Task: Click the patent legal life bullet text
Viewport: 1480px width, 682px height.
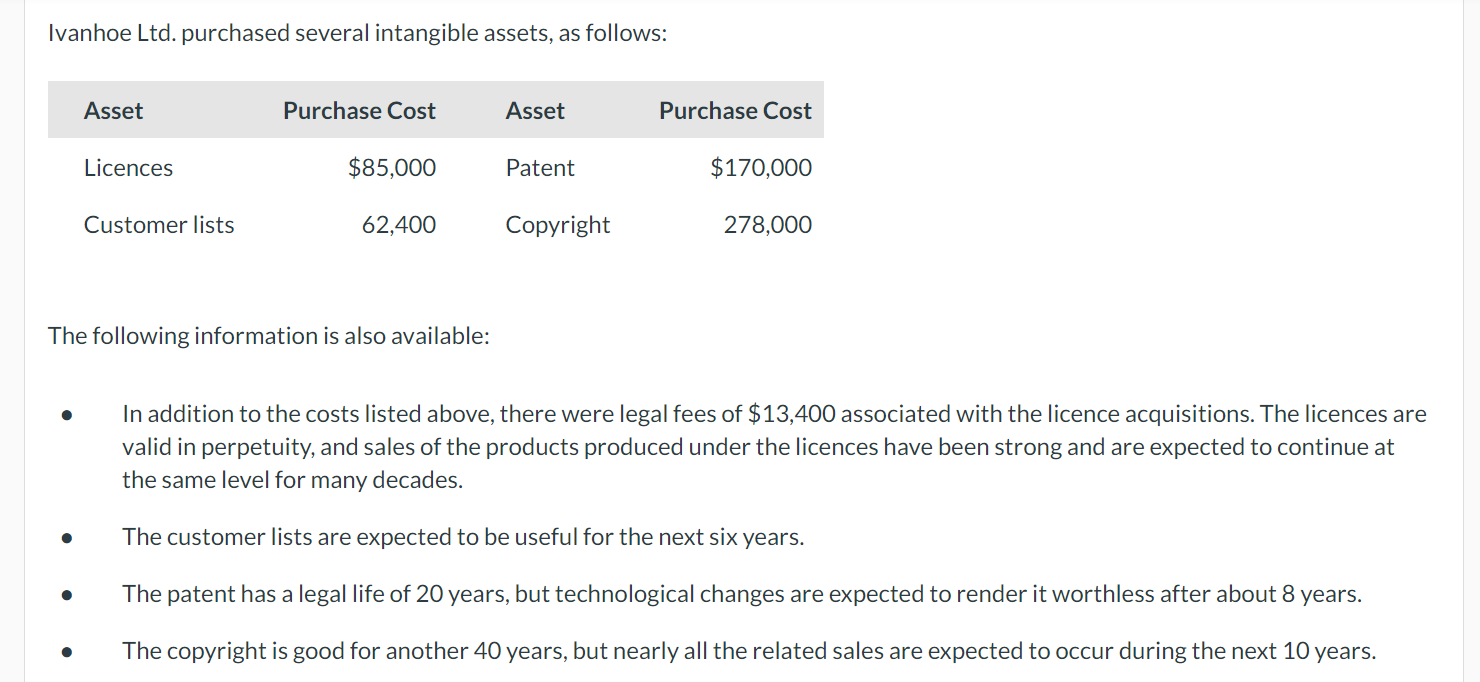Action: (x=742, y=594)
